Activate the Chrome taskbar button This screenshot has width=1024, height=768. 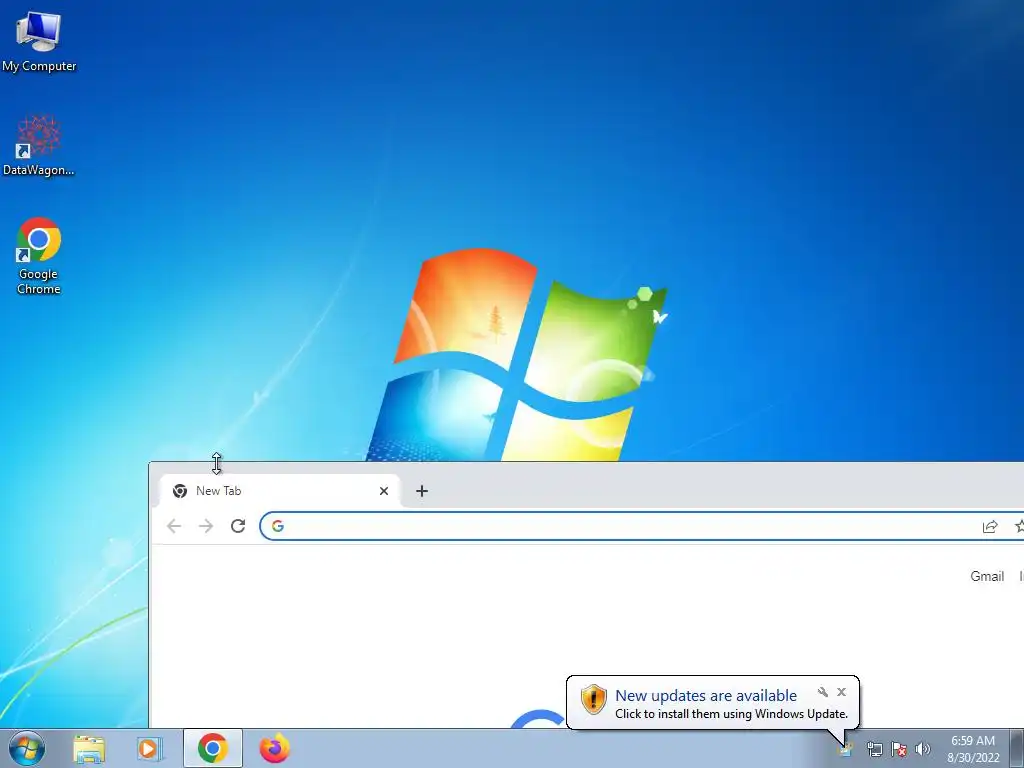click(x=213, y=748)
